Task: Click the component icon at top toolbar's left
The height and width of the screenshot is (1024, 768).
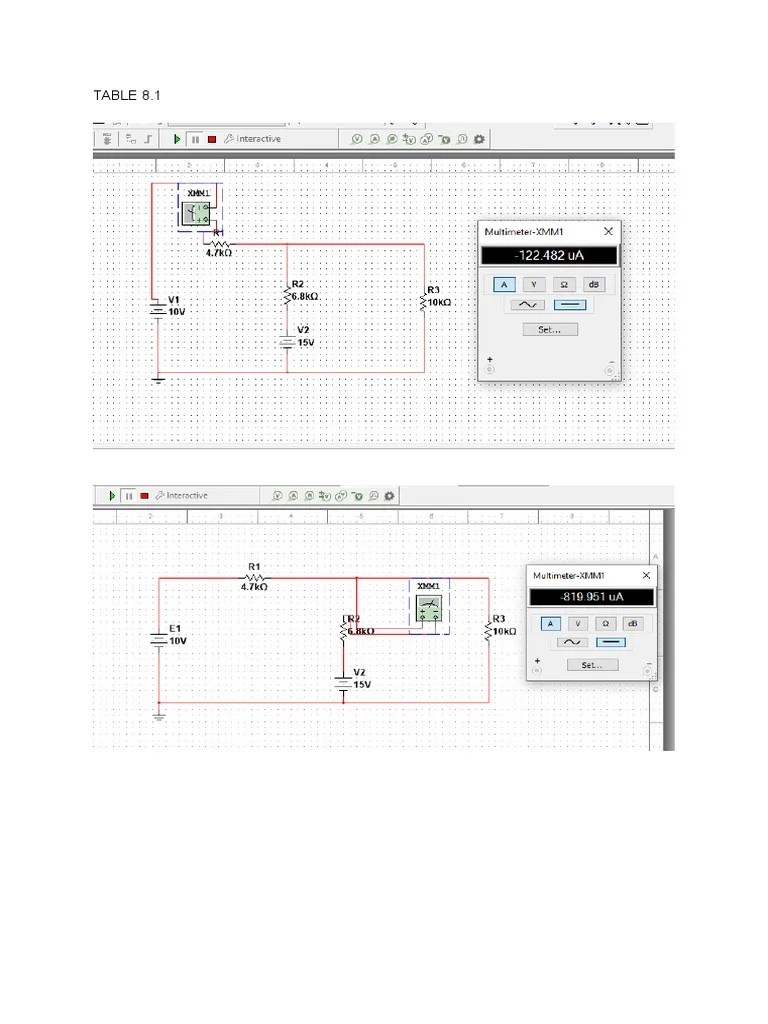Action: (107, 138)
